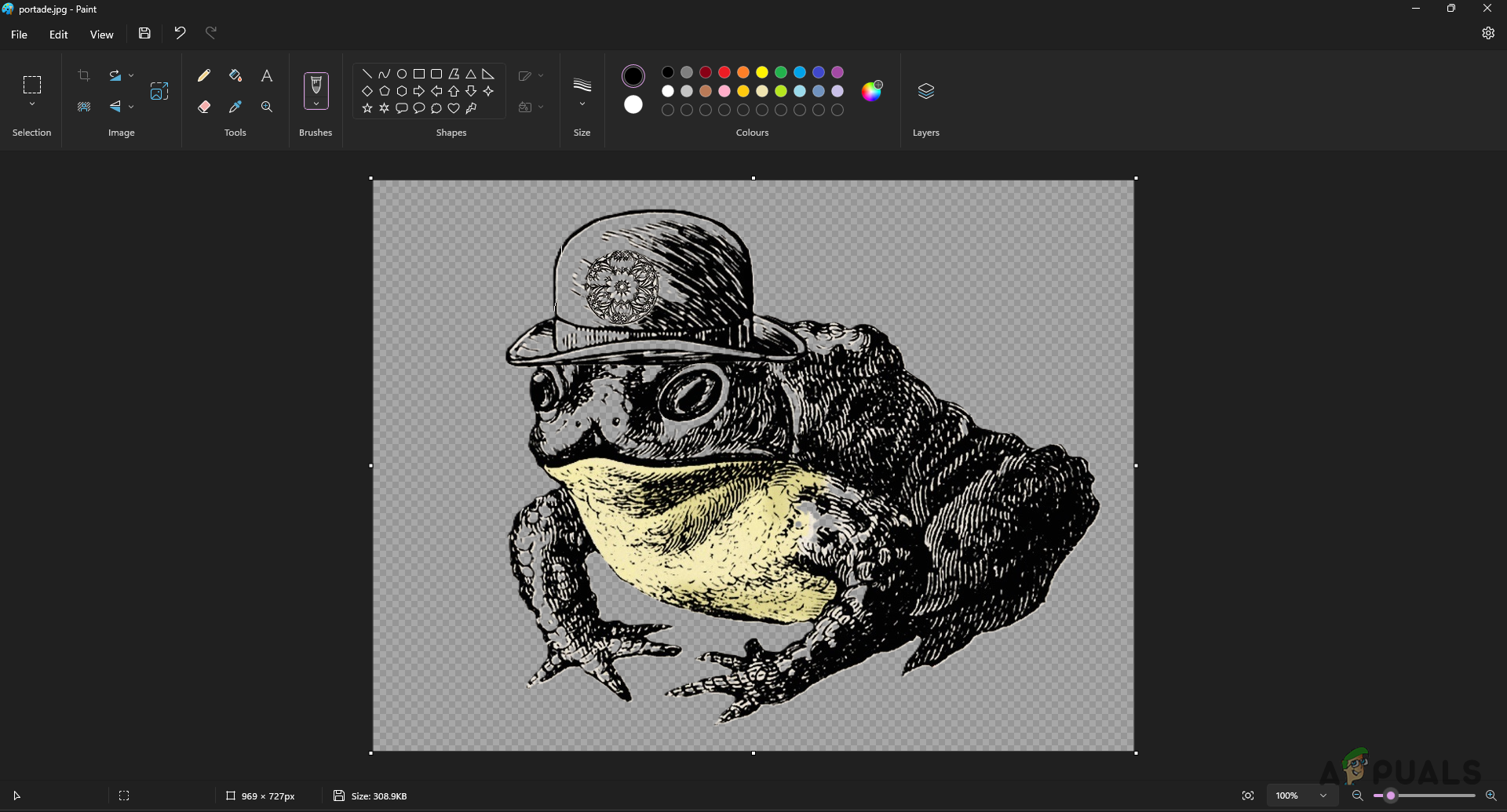Choose the Line shape
Viewport: 1507px width, 812px height.
[367, 74]
